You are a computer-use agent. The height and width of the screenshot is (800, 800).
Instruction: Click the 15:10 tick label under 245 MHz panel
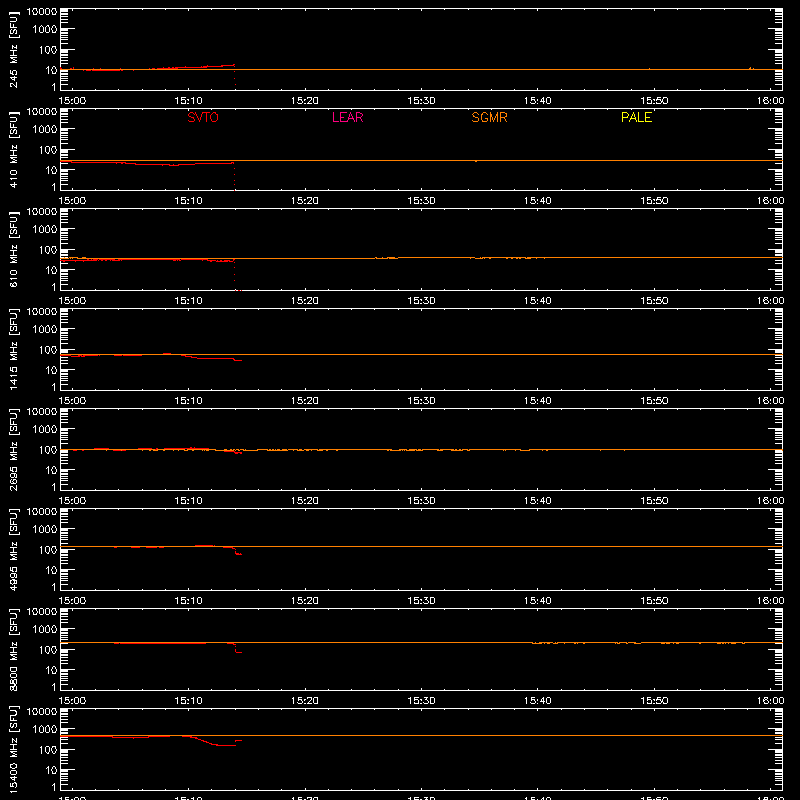pos(188,101)
